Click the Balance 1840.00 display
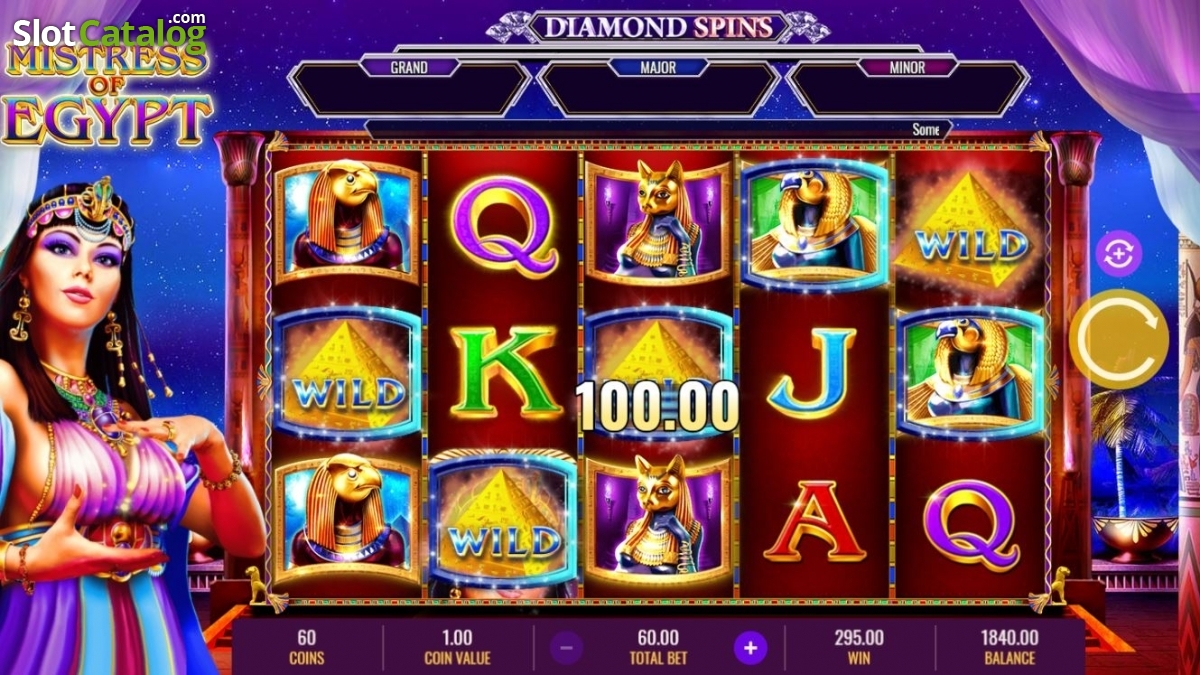This screenshot has height=675, width=1200. click(1010, 647)
